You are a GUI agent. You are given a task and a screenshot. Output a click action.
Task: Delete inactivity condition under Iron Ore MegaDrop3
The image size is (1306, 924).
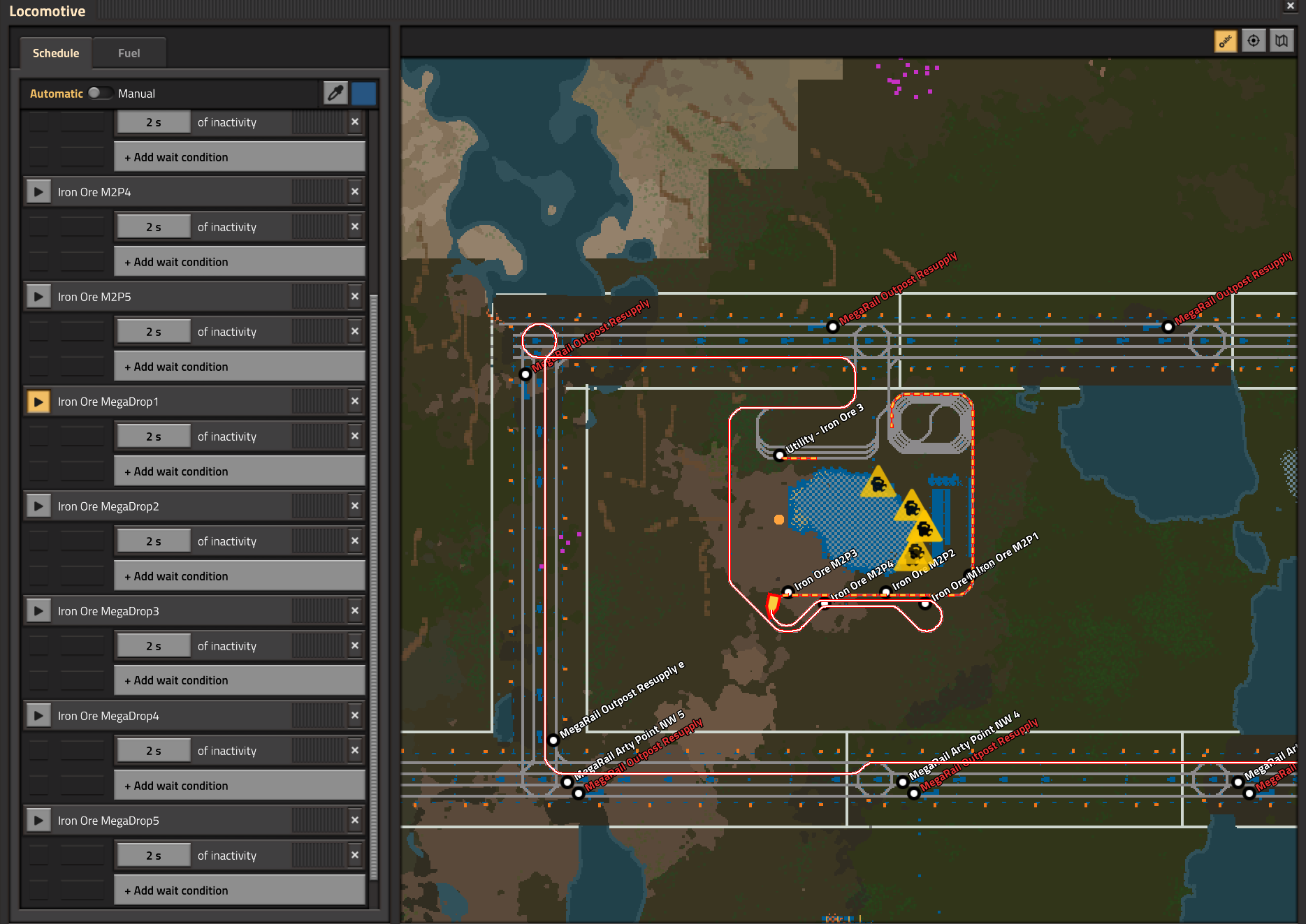click(355, 645)
